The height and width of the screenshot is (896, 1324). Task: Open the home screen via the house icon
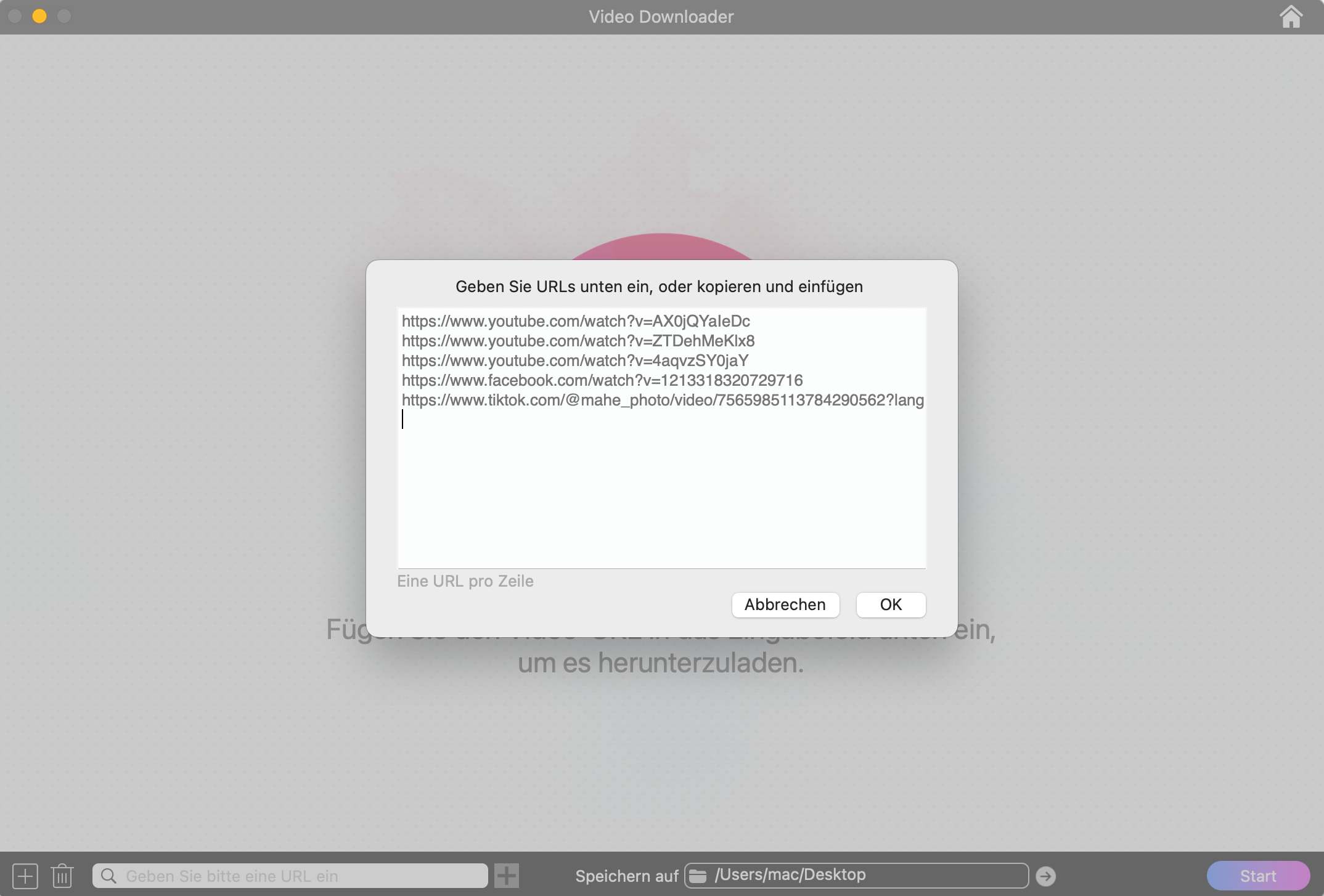(1290, 17)
